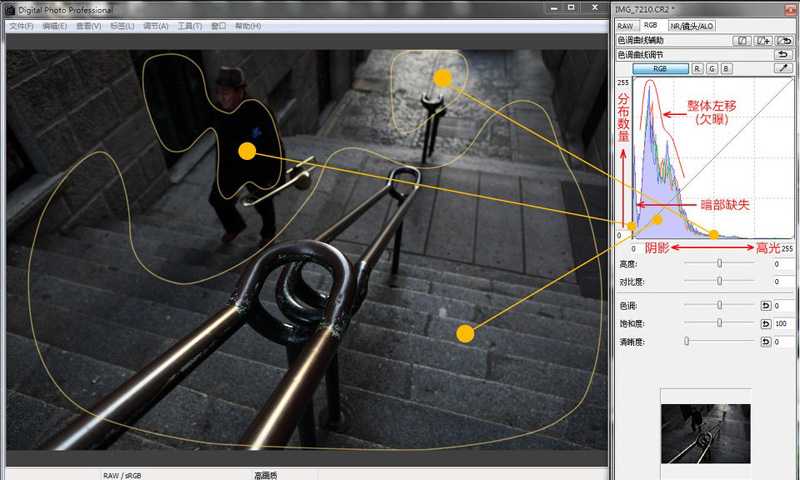The image size is (800, 480).
Task: Click the 清晰度 sharpness slider handle
Action: pos(687,341)
